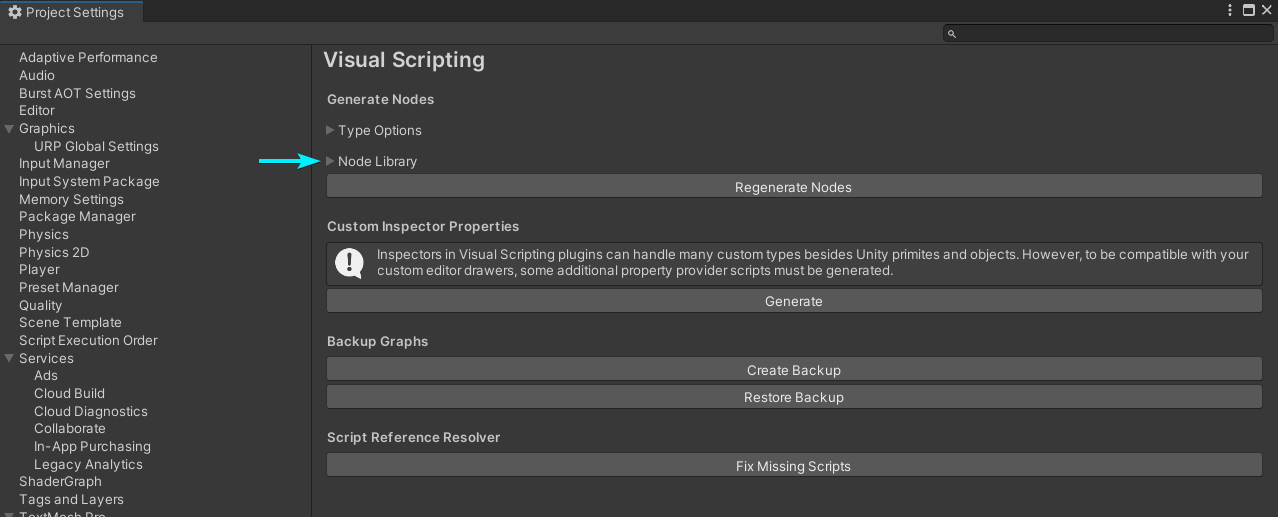This screenshot has height=517, width=1278.
Task: Collapse the Graphics tree section
Action: point(9,128)
